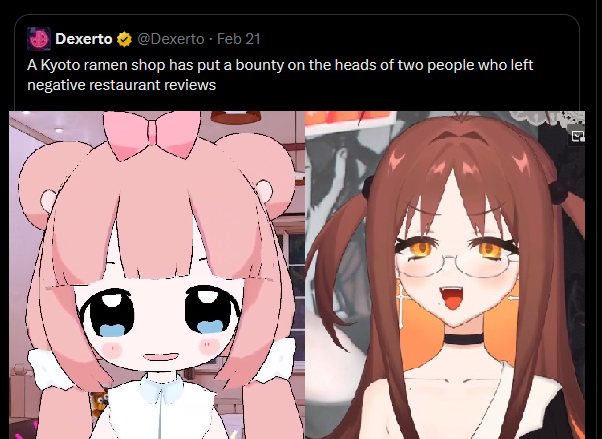Click the pink bow on left image
Viewport: 602px width, 439px height.
(x=152, y=134)
